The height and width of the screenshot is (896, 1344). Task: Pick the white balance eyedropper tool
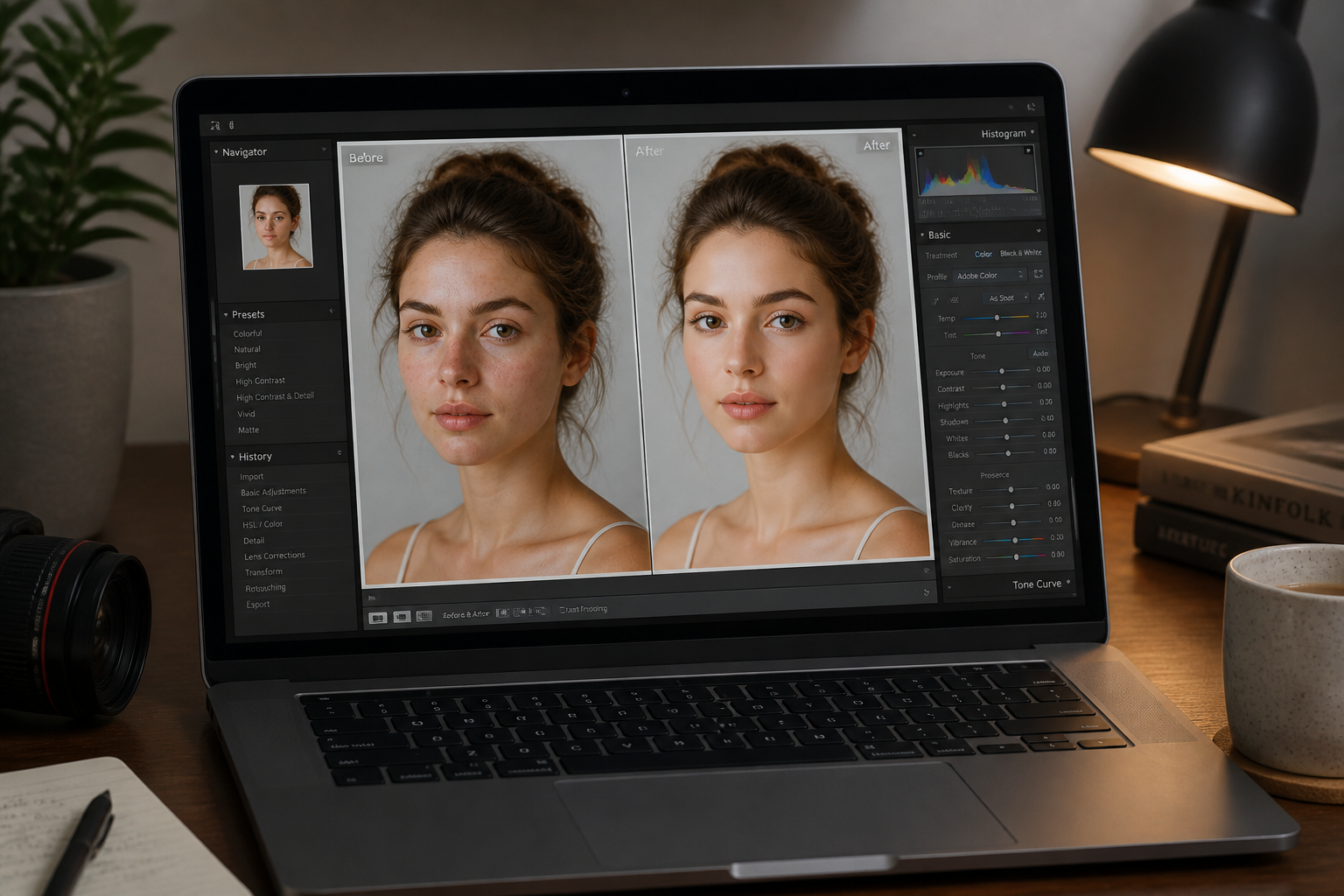point(935,300)
